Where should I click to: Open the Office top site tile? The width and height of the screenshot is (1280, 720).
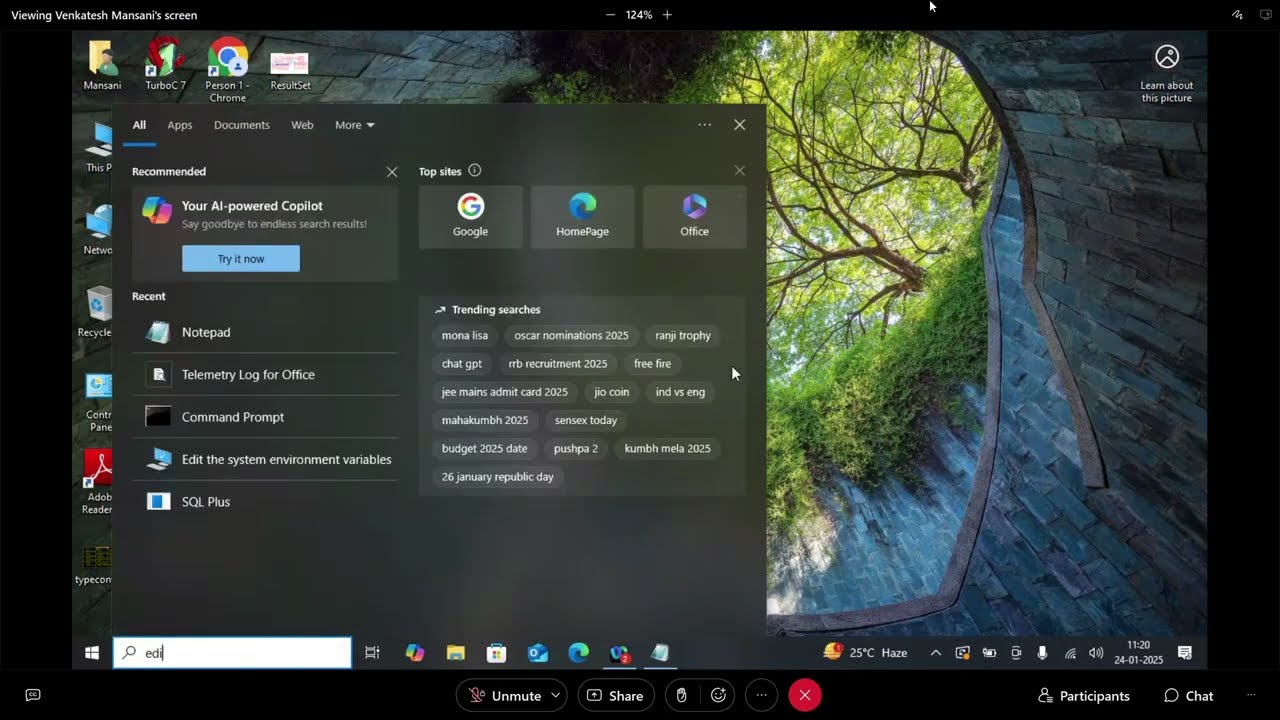click(694, 217)
